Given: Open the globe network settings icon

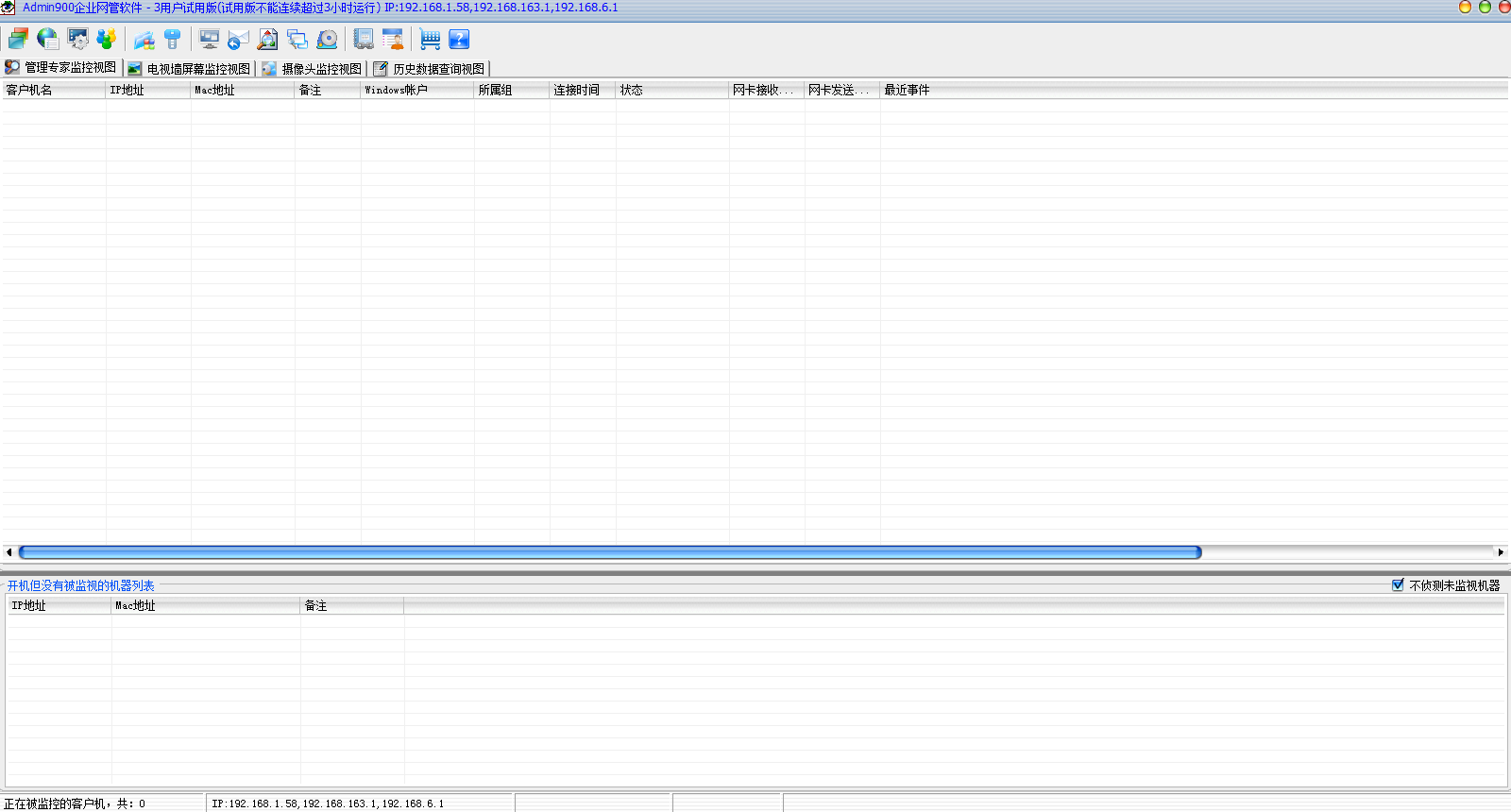Looking at the screenshot, I should (47, 39).
